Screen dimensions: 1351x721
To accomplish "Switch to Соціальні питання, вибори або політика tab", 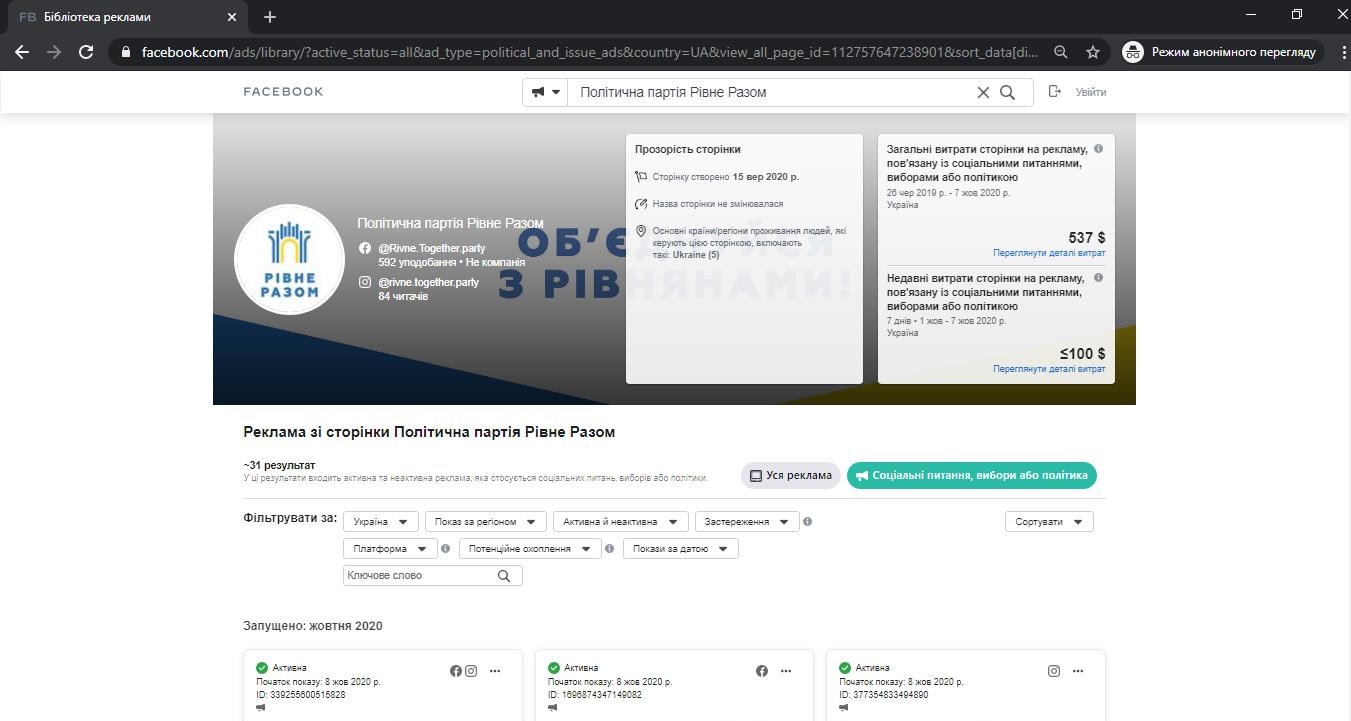I will [972, 476].
